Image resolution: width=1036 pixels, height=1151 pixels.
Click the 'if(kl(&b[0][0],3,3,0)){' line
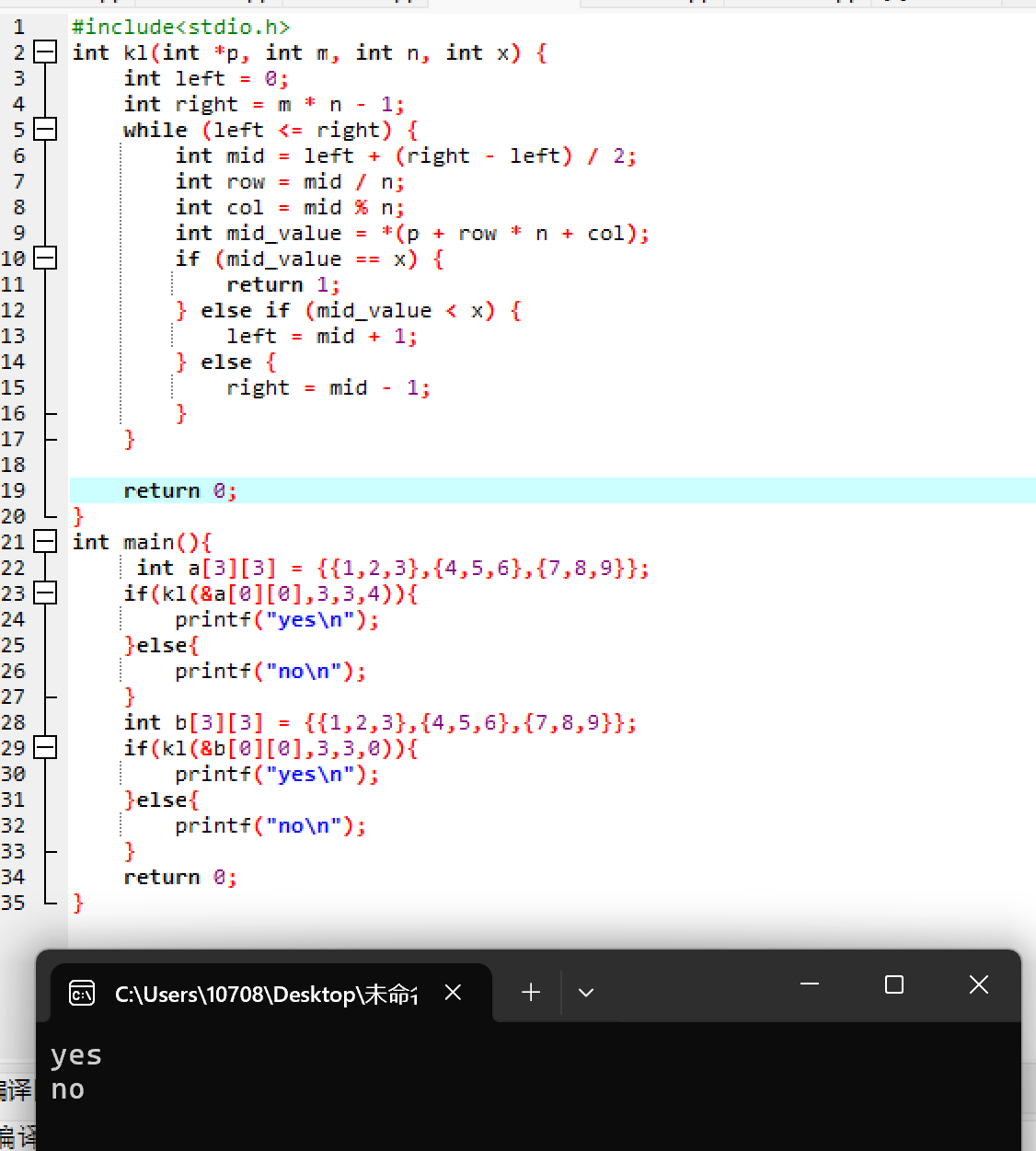pos(271,748)
